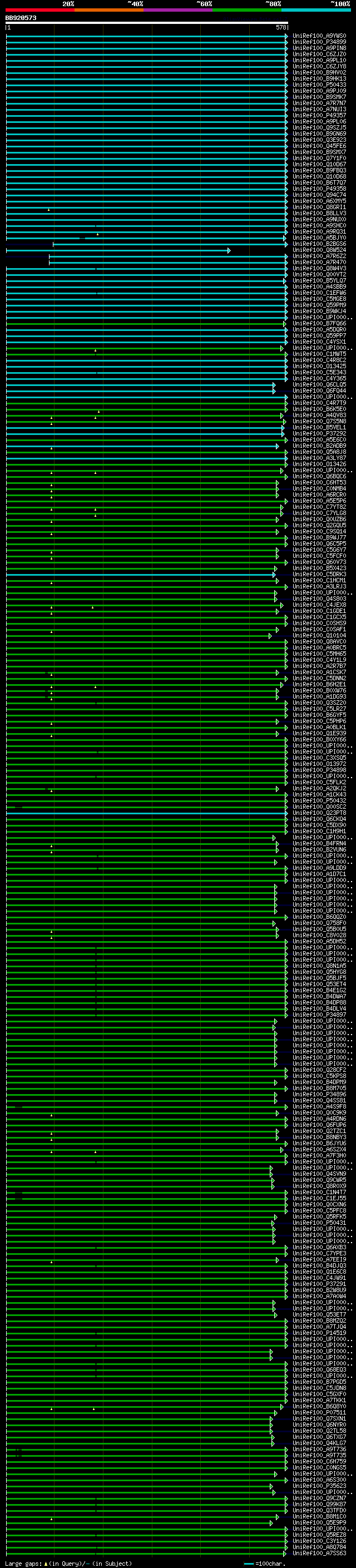Image resolution: width=356 pixels, height=1568 pixels.
Task: Select the query ID BB920573
Action: pos(21,18)
